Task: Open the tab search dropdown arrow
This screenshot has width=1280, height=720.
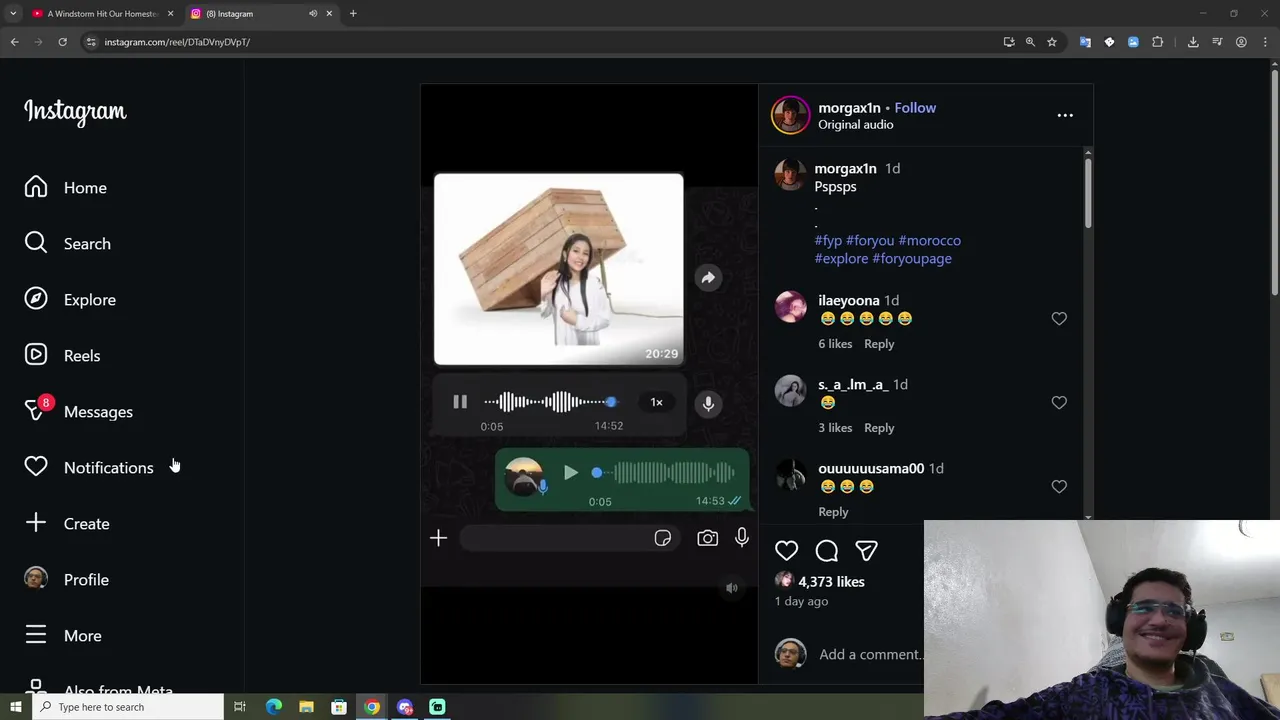Action: pyautogui.click(x=13, y=14)
